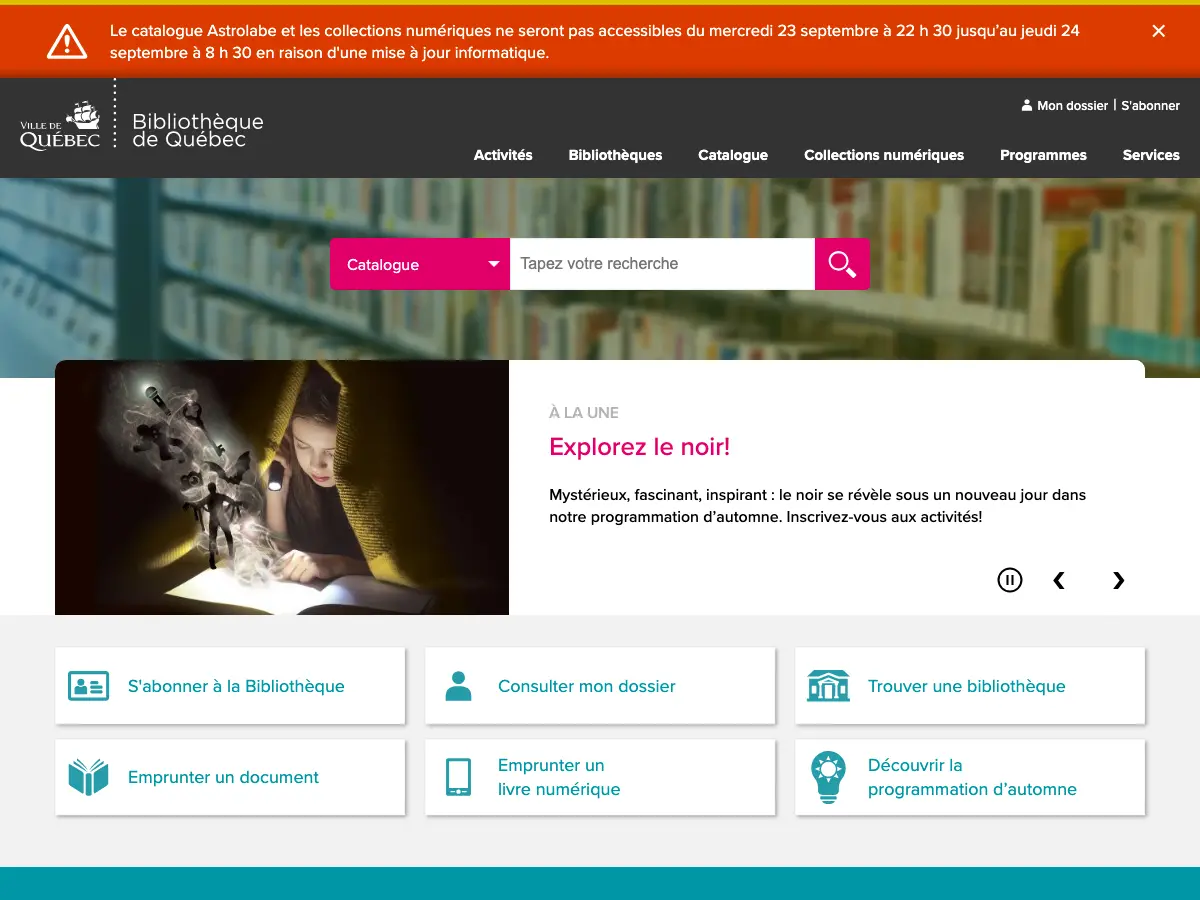Click the magnifying glass search button
Viewport: 1200px width, 900px height.
pyautogui.click(x=842, y=264)
